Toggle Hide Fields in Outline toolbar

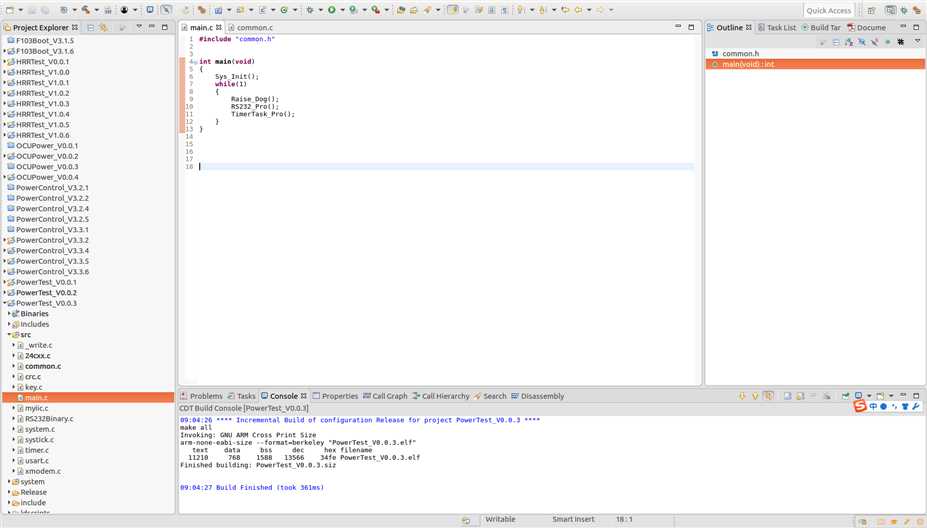862,43
